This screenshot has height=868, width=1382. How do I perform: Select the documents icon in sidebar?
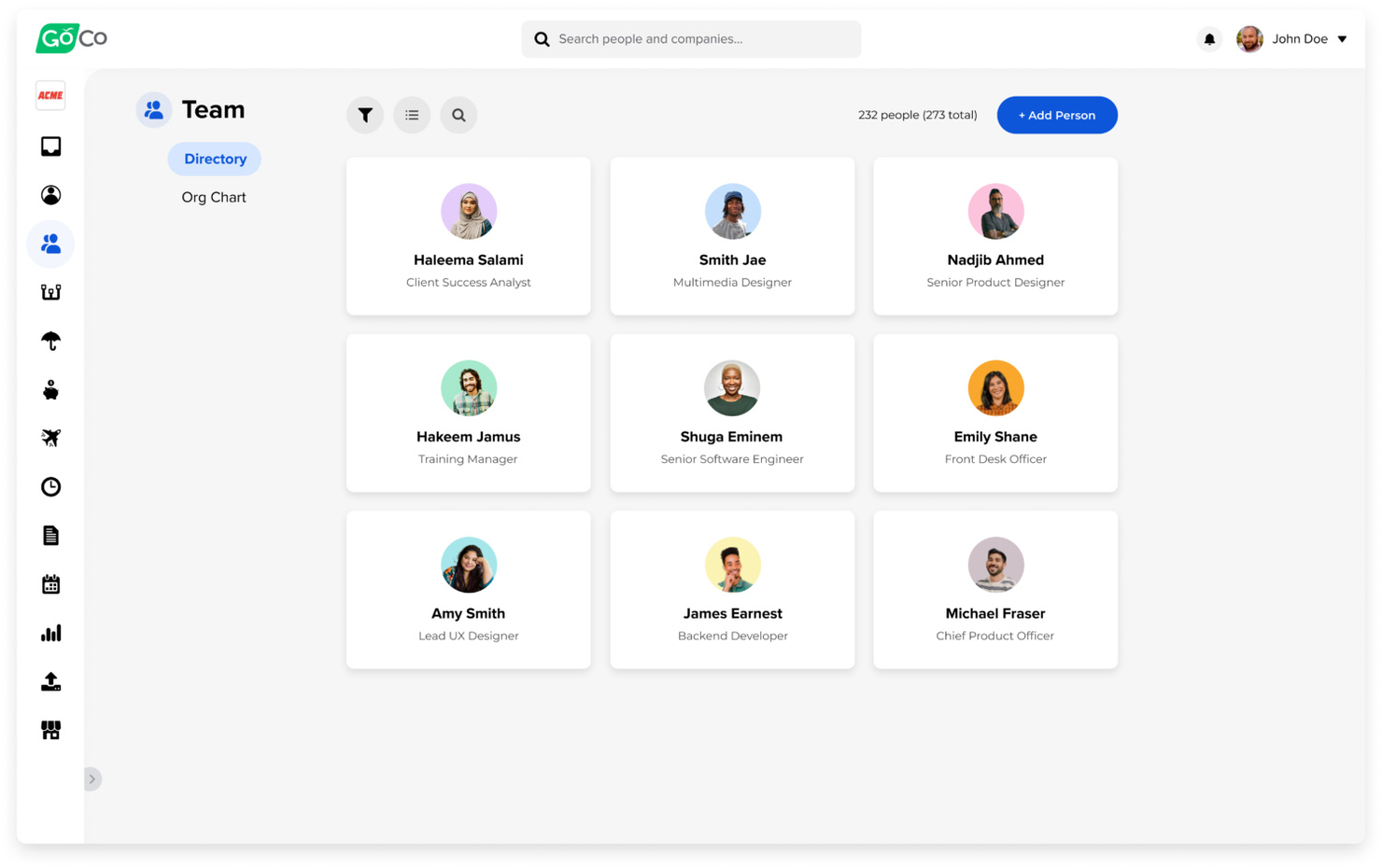50,536
